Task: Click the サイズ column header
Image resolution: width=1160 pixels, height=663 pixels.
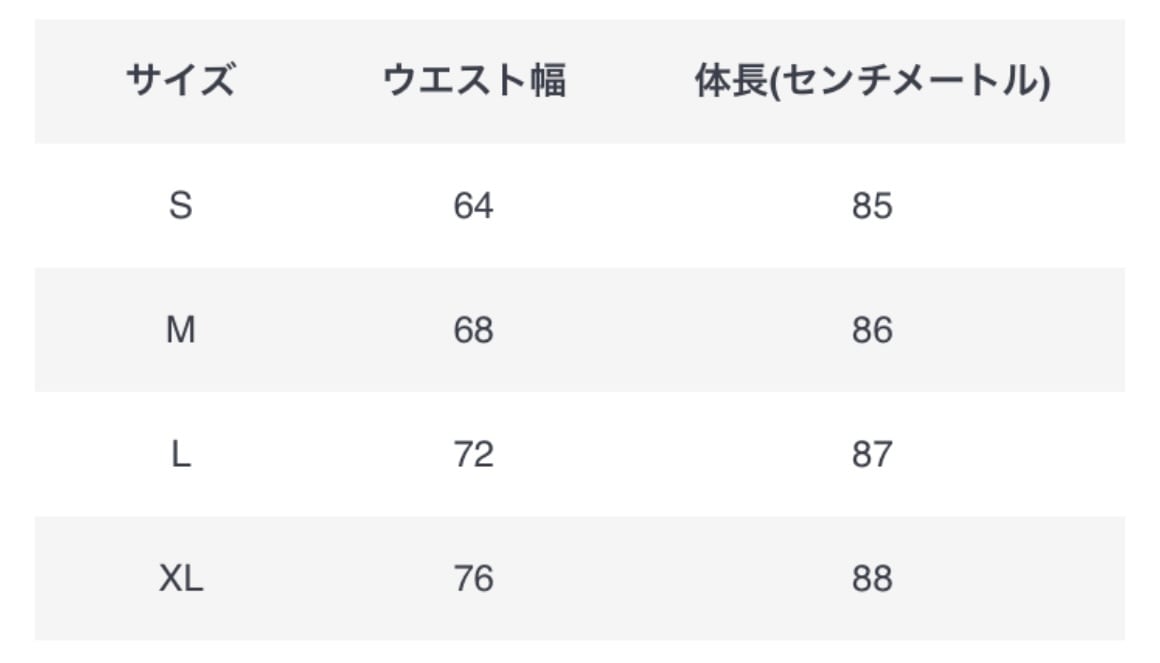Action: (180, 81)
